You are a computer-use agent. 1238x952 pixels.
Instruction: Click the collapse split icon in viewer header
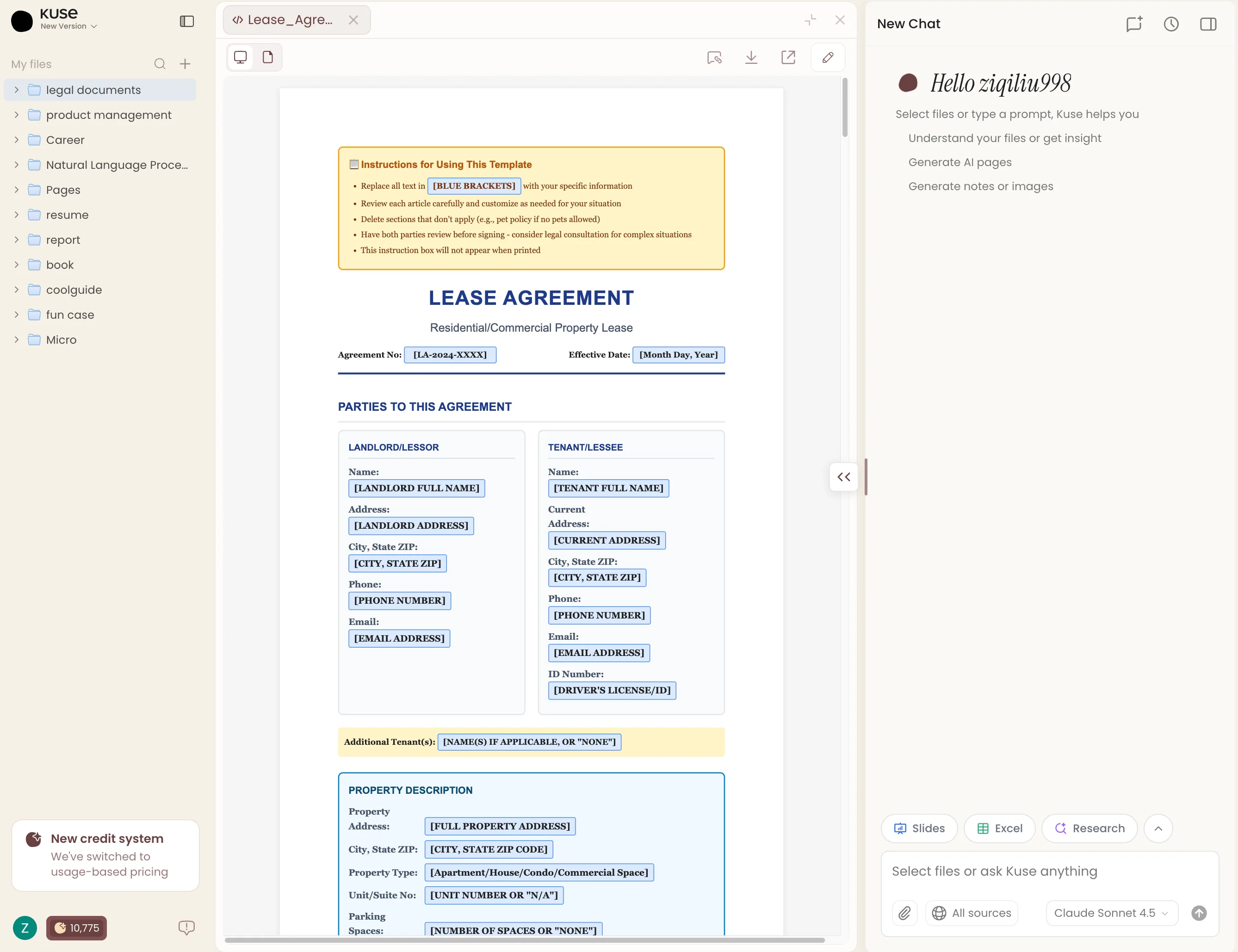point(810,20)
